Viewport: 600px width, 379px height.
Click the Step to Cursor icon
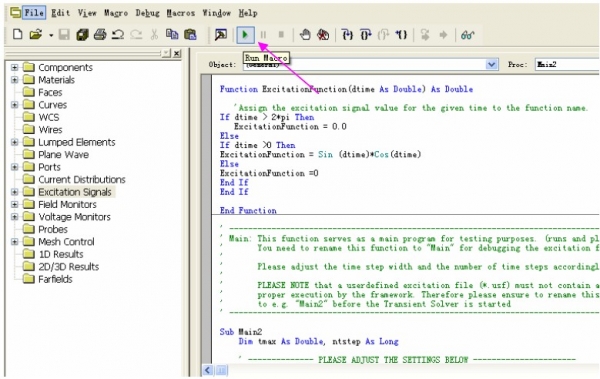coord(401,35)
